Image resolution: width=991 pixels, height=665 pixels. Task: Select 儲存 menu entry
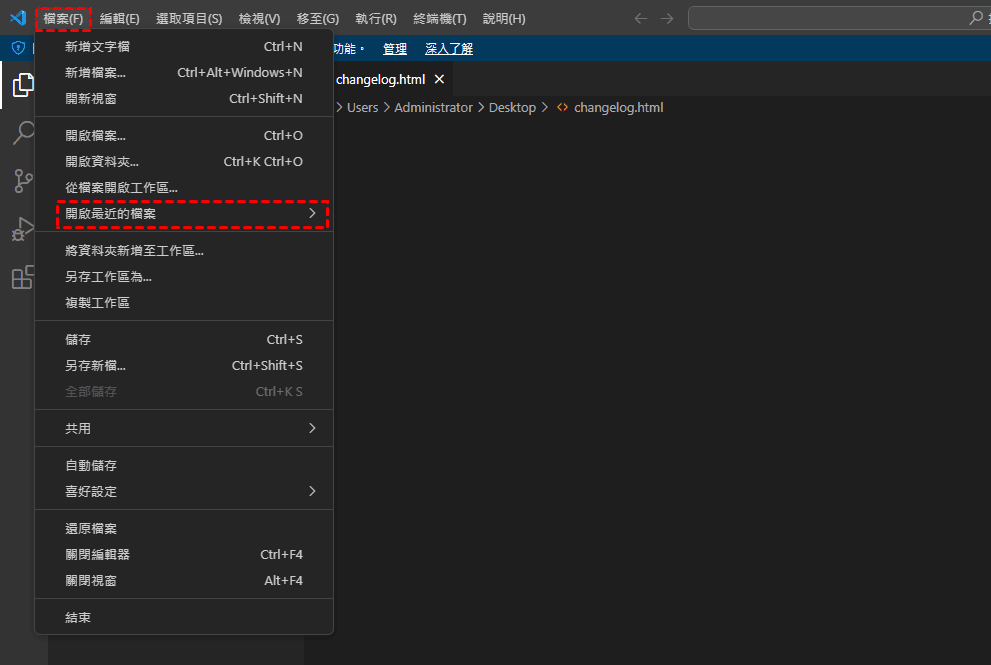[x=184, y=340]
